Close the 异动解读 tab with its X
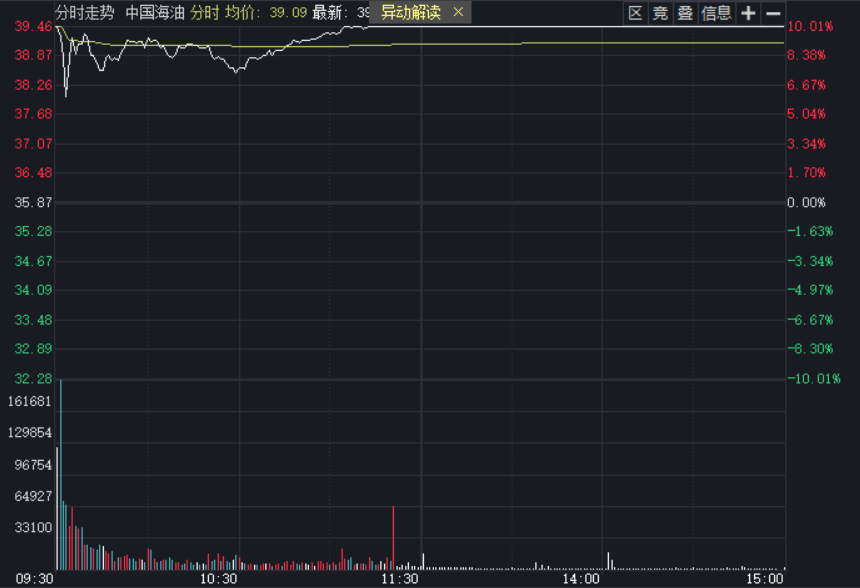 point(458,12)
